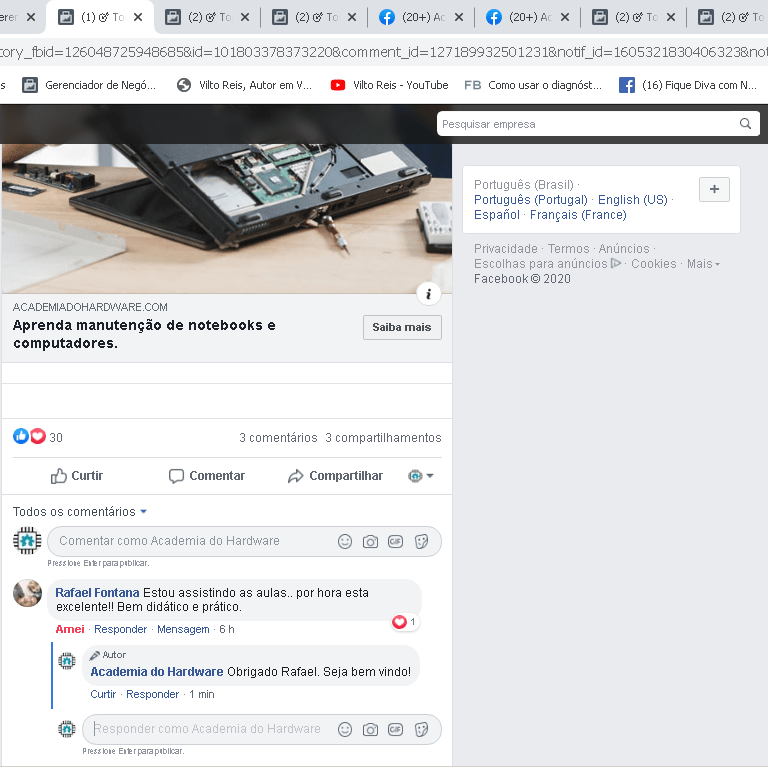Open Rafael Fontana profile name link
The image size is (768, 768).
[97, 593]
